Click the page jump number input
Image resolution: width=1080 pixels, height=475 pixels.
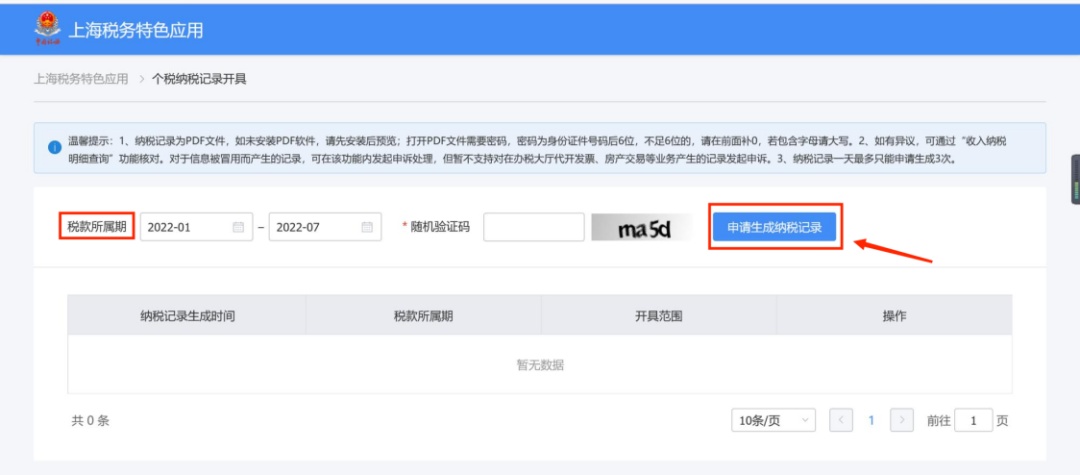[971, 421]
